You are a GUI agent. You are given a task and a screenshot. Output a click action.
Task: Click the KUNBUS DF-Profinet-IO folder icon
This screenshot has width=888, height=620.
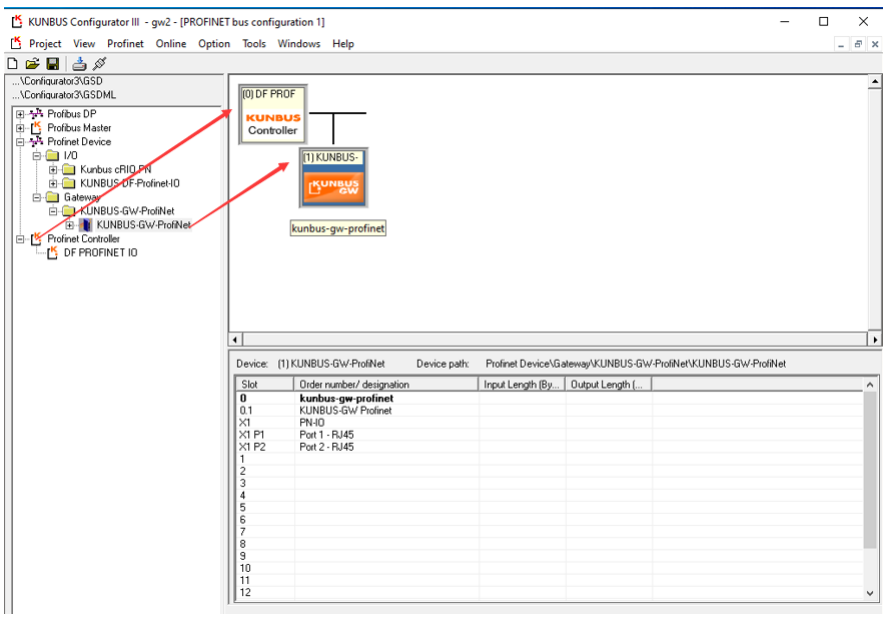(69, 183)
